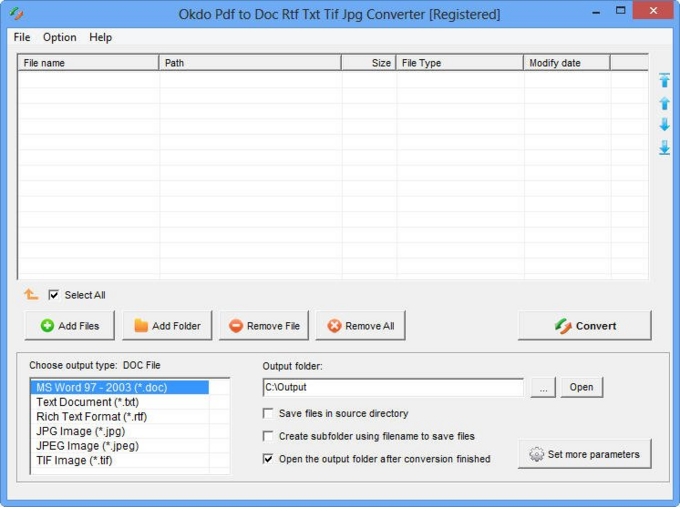Move selected file to top of list
The width and height of the screenshot is (680, 516).
click(x=664, y=80)
